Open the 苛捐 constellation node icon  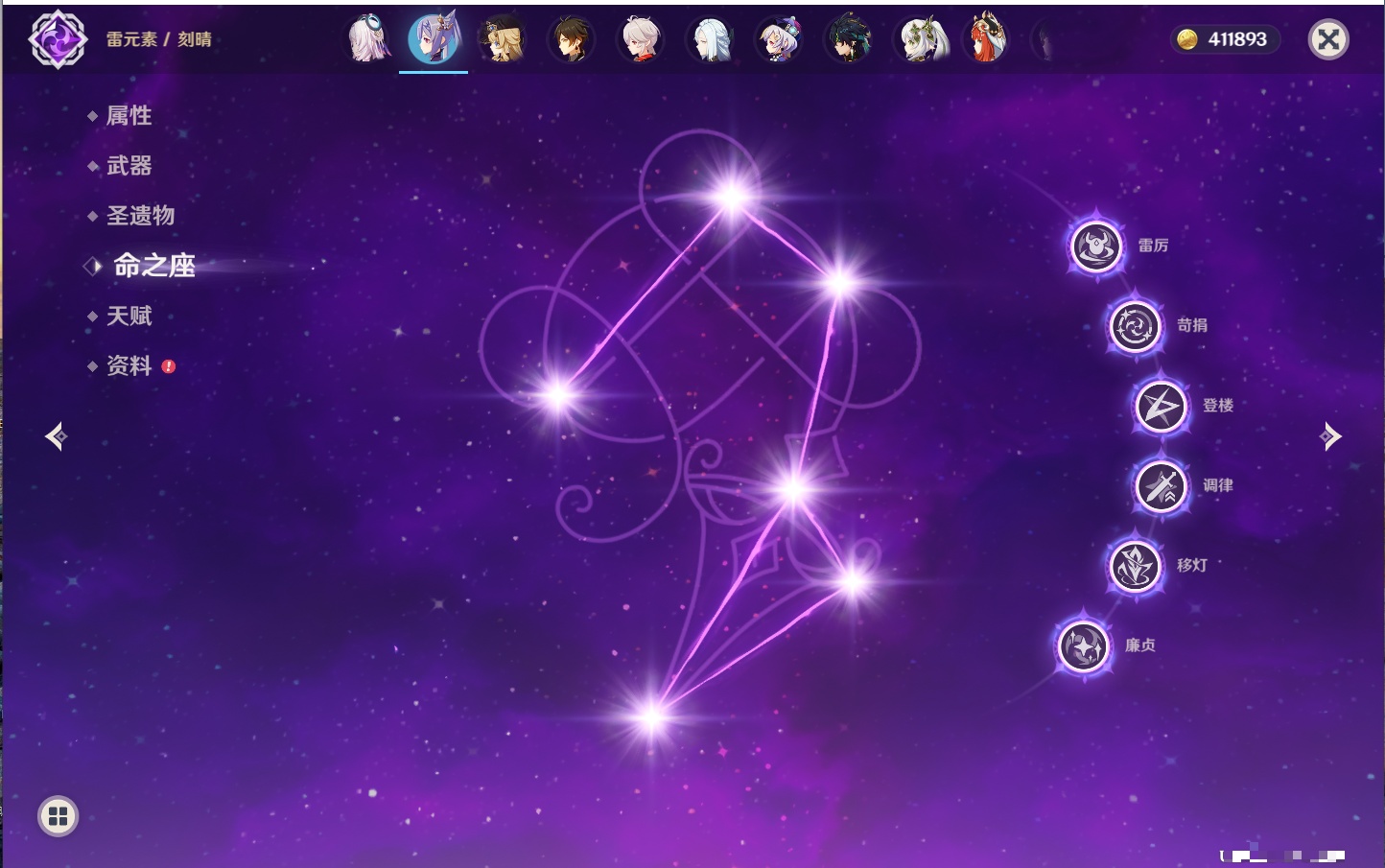pos(1136,326)
